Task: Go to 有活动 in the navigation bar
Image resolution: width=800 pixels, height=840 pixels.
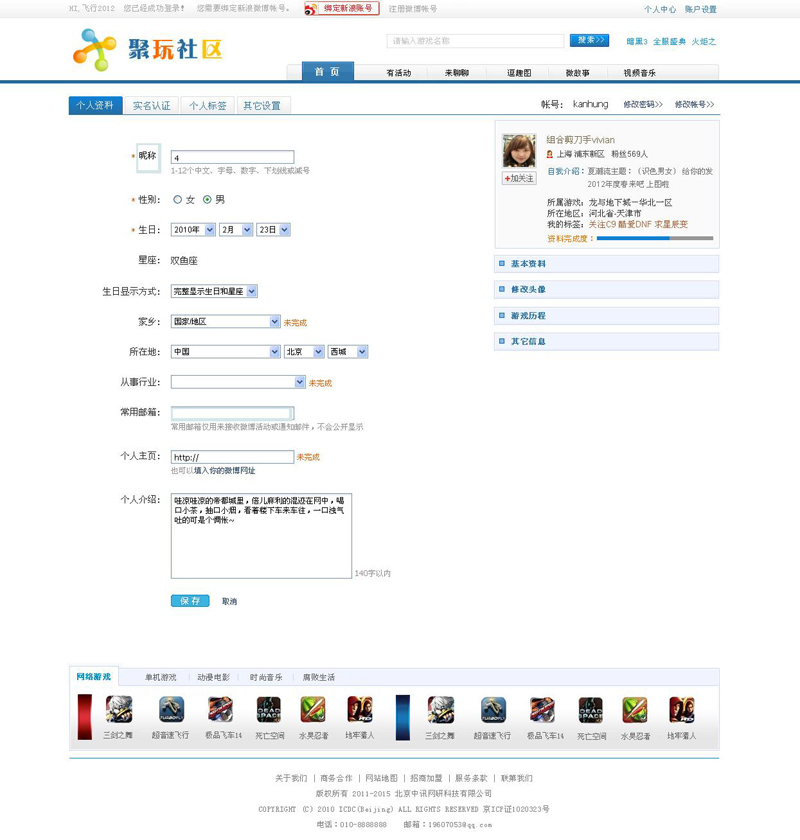Action: pyautogui.click(x=399, y=73)
